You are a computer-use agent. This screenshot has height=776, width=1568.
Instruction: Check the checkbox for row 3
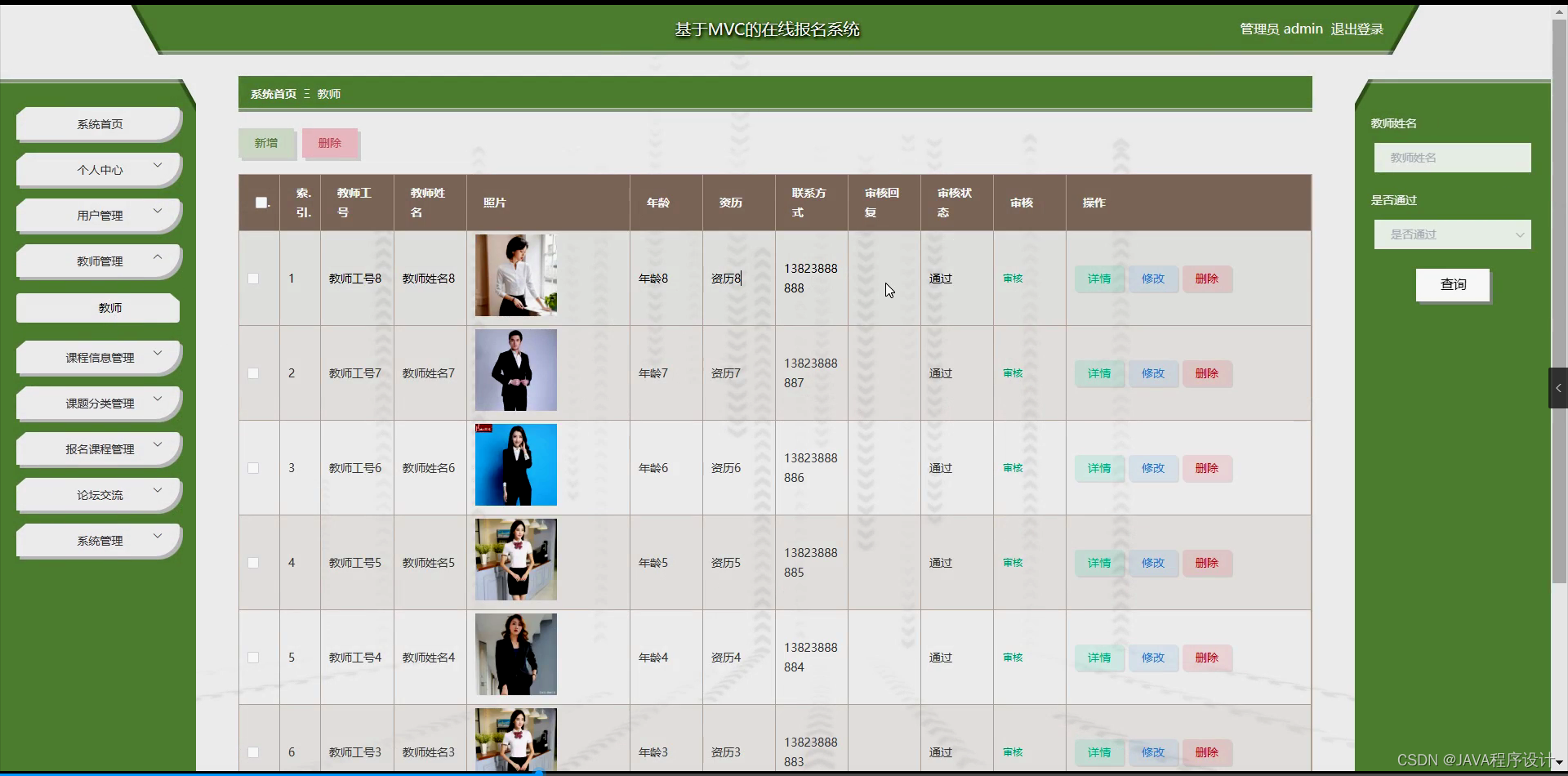pos(253,468)
